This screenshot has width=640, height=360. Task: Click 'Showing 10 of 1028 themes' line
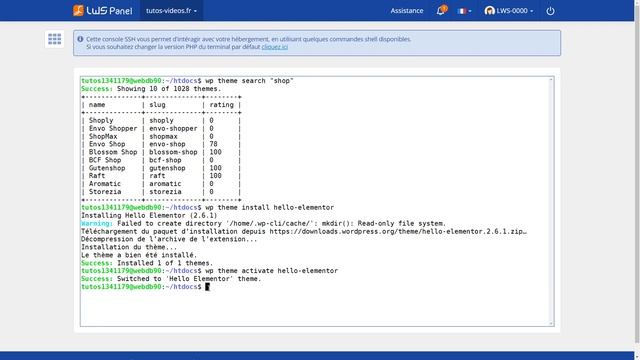(x=169, y=89)
